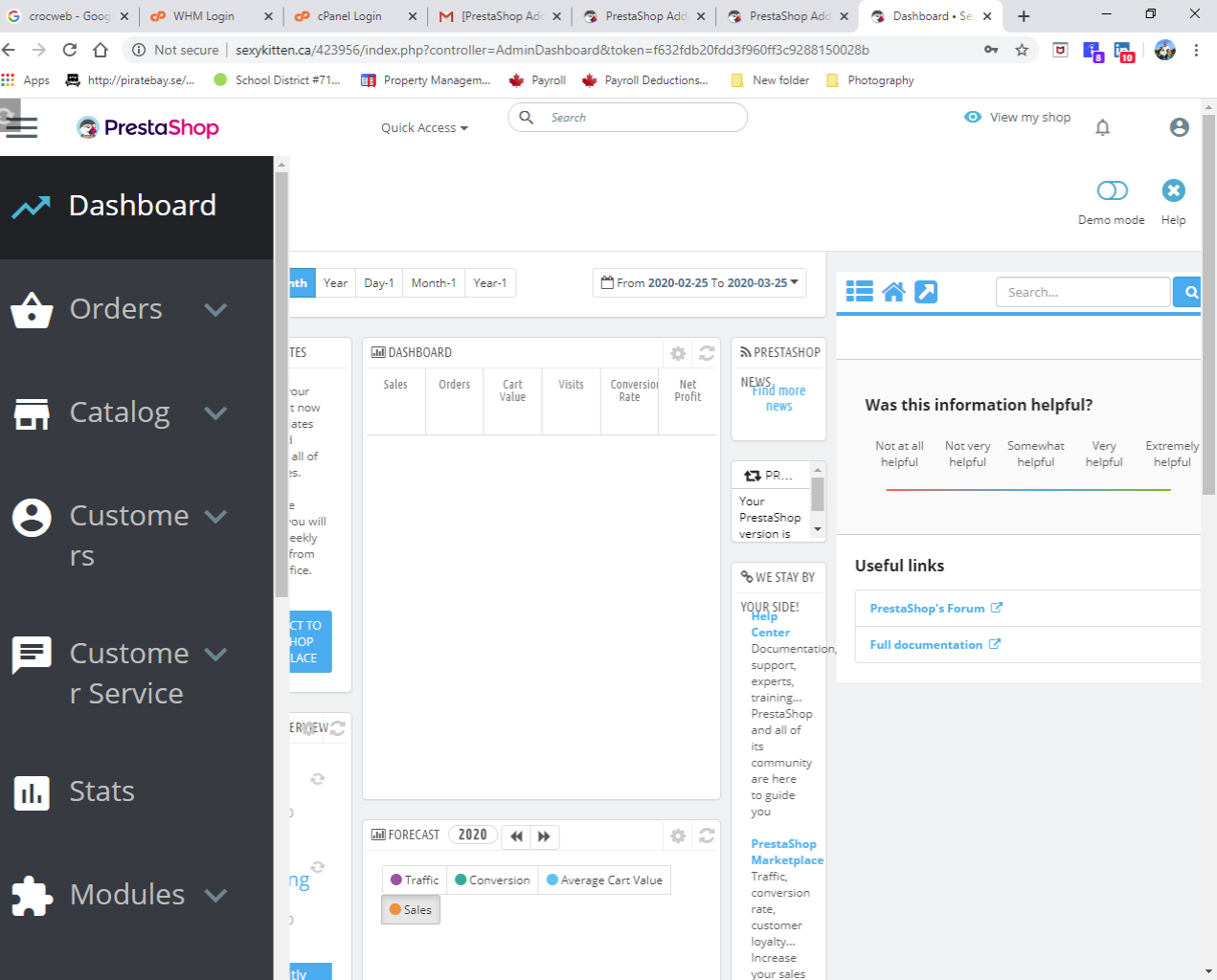This screenshot has height=980, width=1217.
Task: Expand the Catalog menu chevron
Action: click(x=216, y=412)
